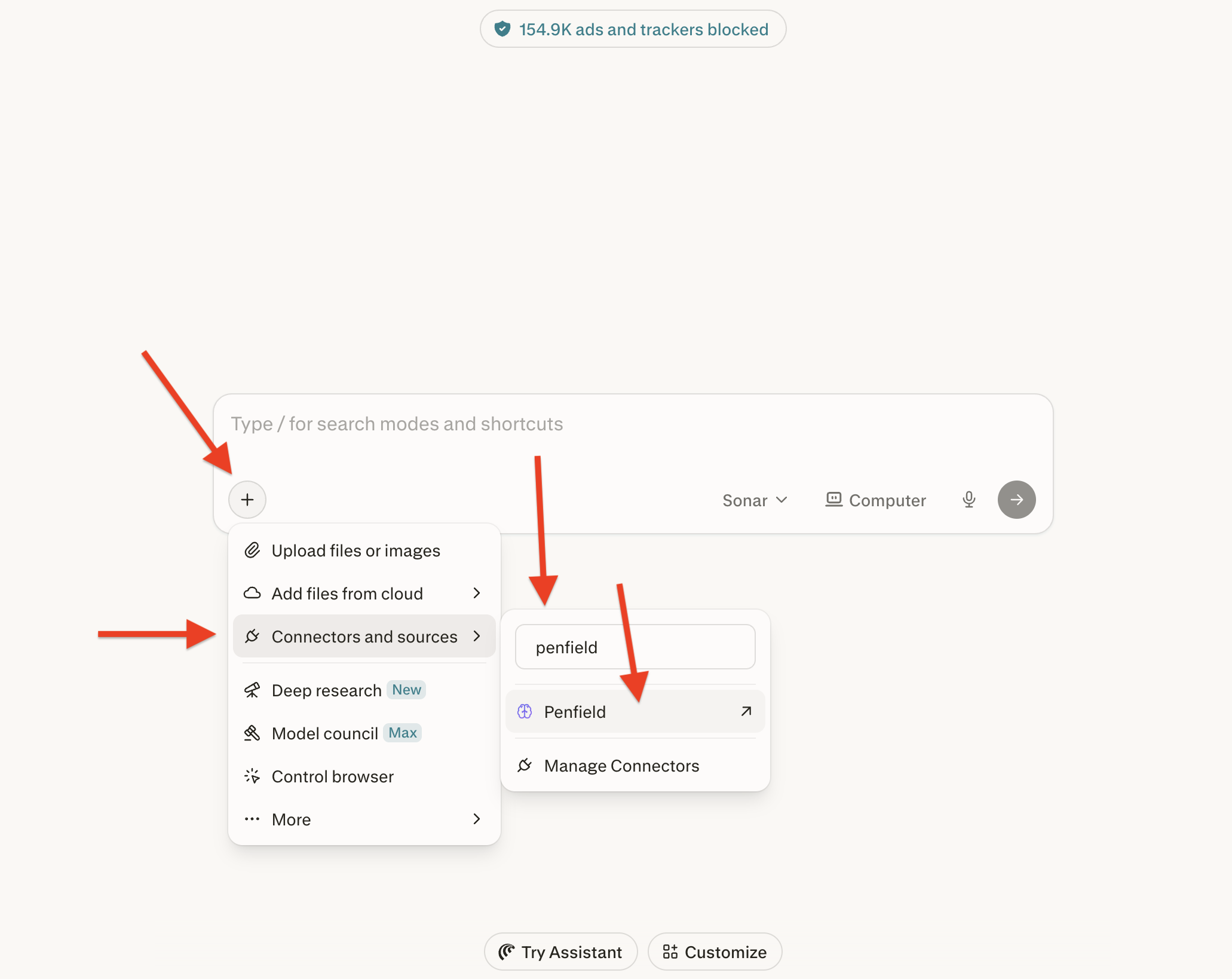Open the Sonar model dropdown
This screenshot has width=1232, height=979.
point(755,500)
